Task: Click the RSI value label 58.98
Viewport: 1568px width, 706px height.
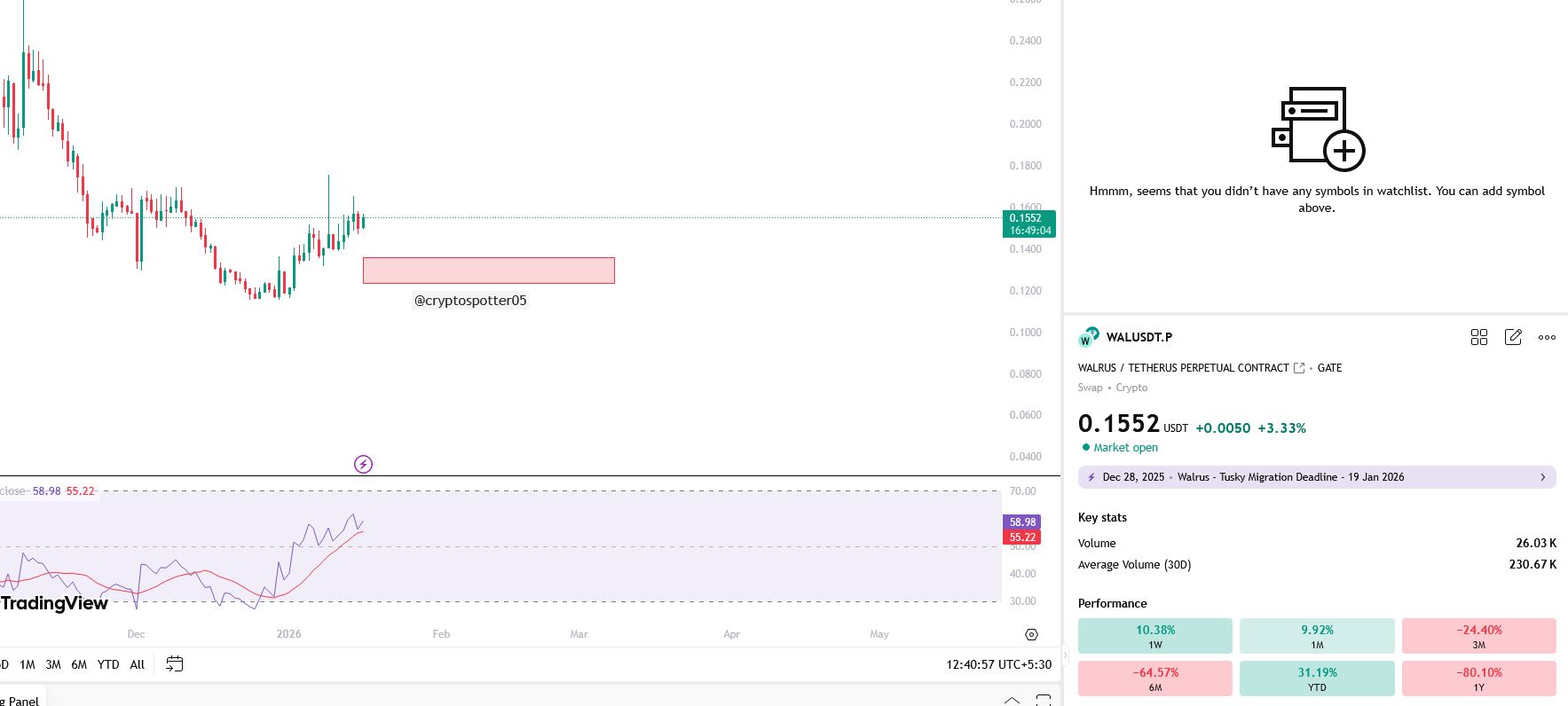Action: 1022,522
